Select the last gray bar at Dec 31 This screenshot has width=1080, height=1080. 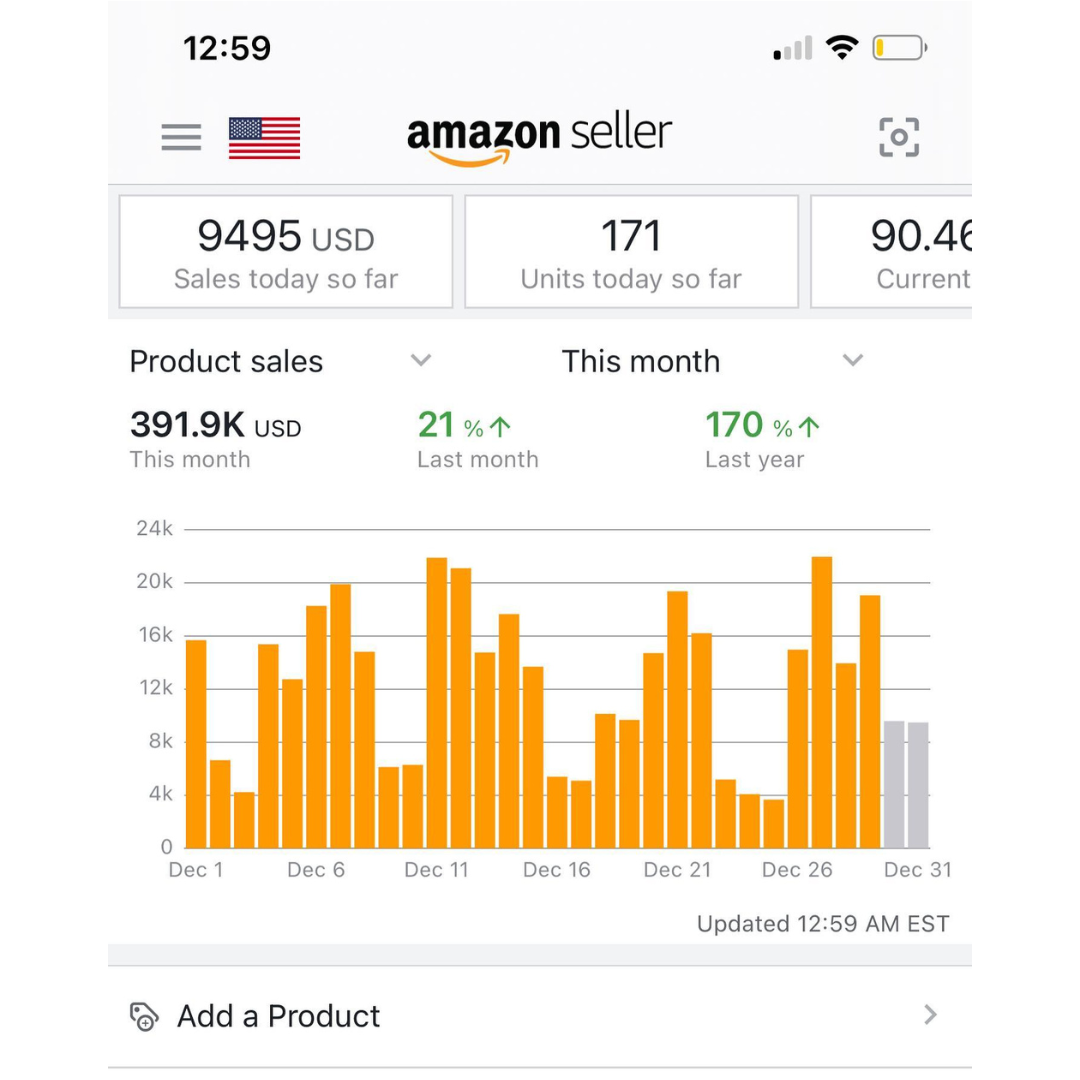(x=918, y=785)
